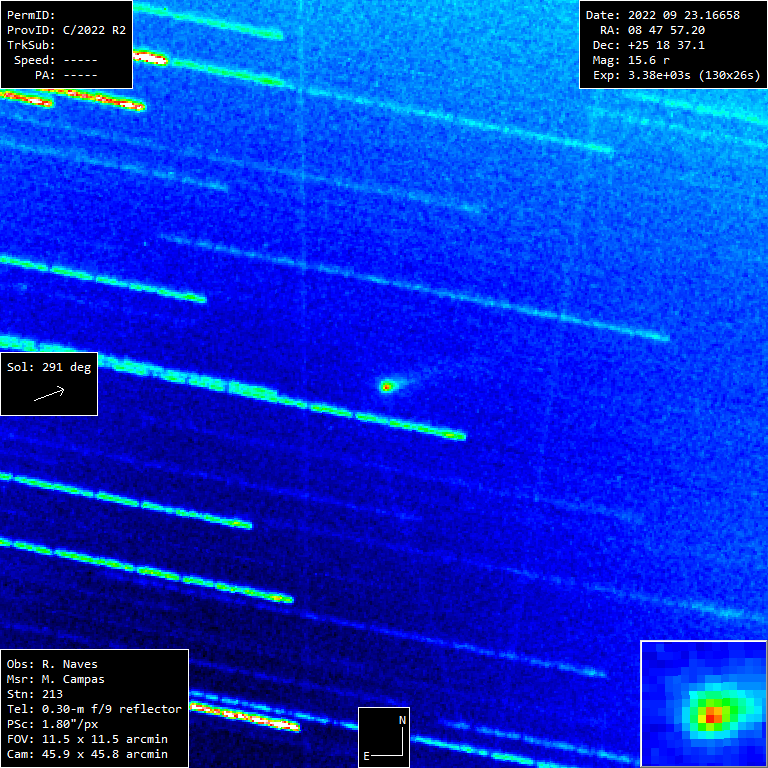Select the 'PSc: 1.80"/px' line
The width and height of the screenshot is (768, 768).
pyautogui.click(x=52, y=724)
